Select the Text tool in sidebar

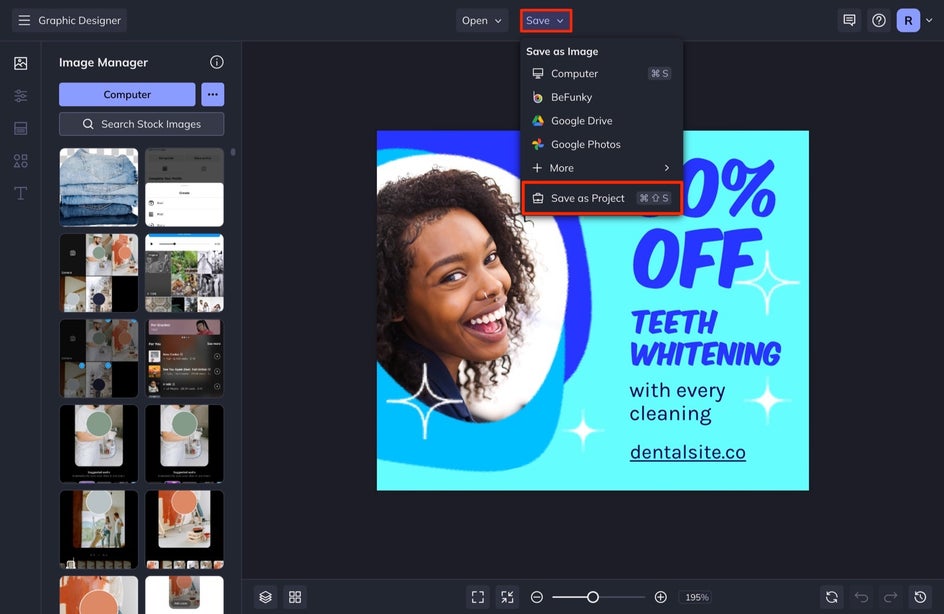tap(20, 193)
